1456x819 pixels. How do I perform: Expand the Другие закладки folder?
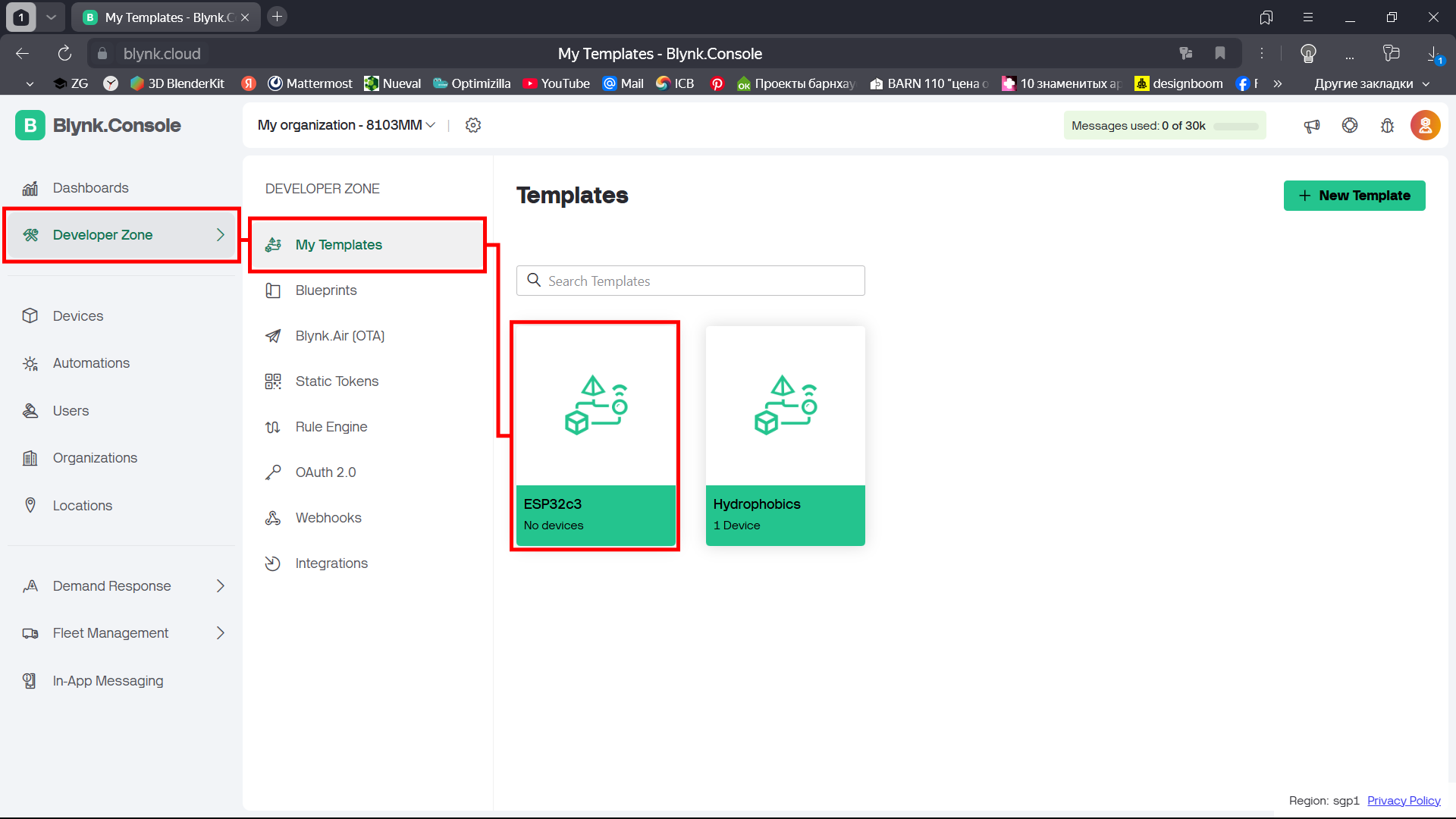click(1371, 83)
